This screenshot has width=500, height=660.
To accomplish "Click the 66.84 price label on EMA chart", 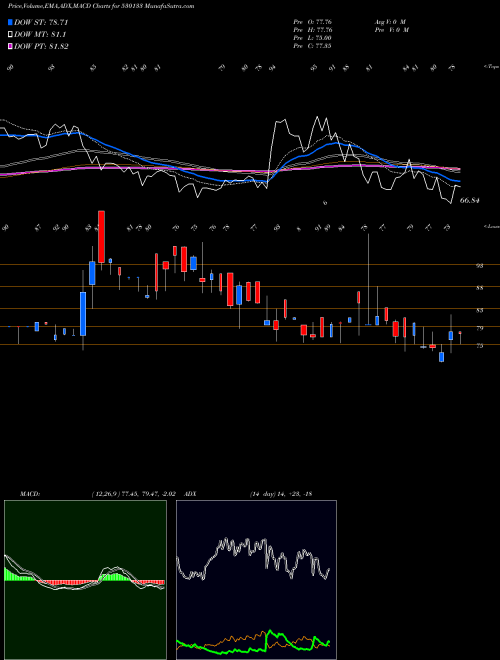I will coord(470,201).
